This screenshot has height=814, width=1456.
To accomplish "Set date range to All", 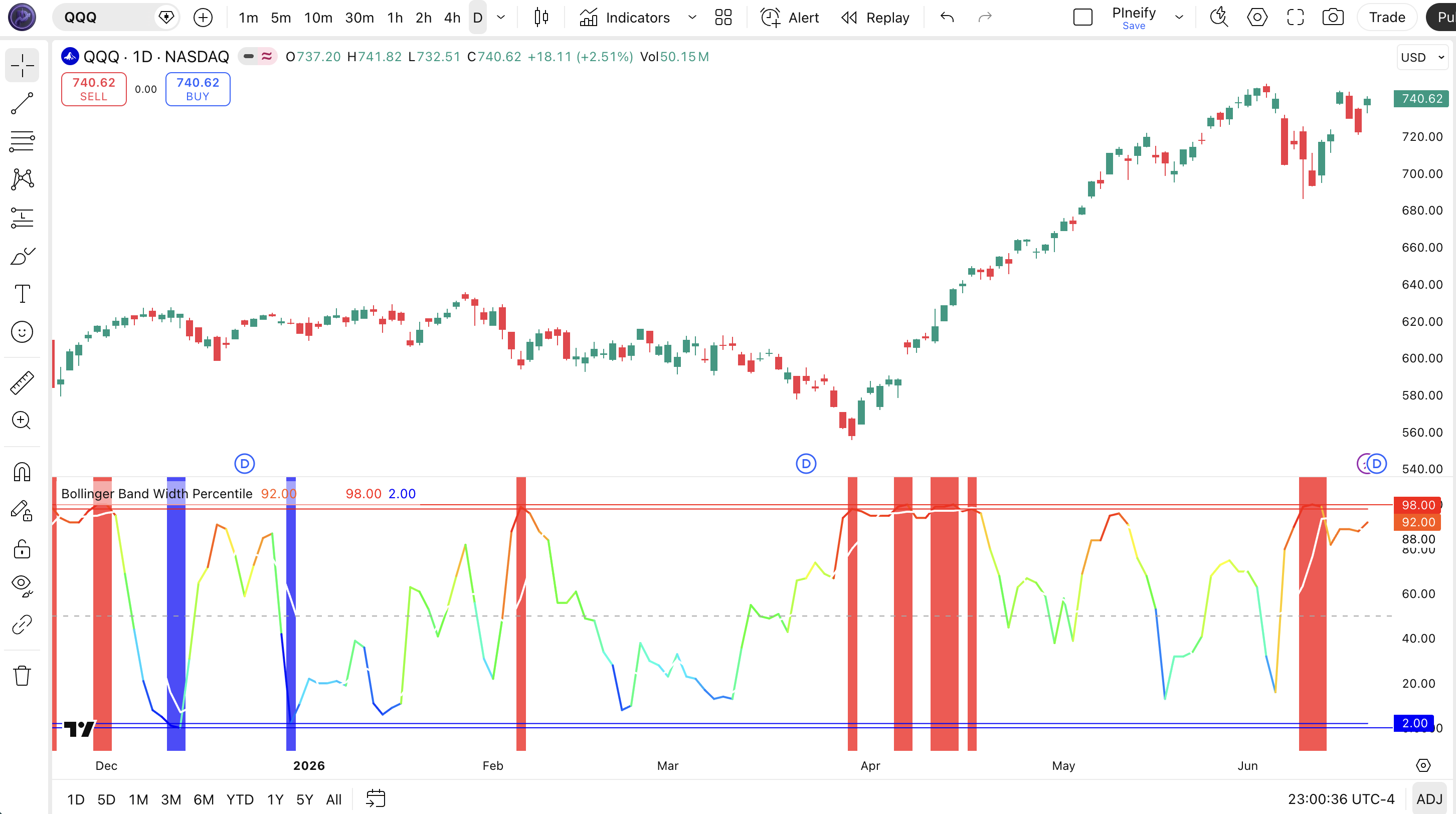I will 334,799.
